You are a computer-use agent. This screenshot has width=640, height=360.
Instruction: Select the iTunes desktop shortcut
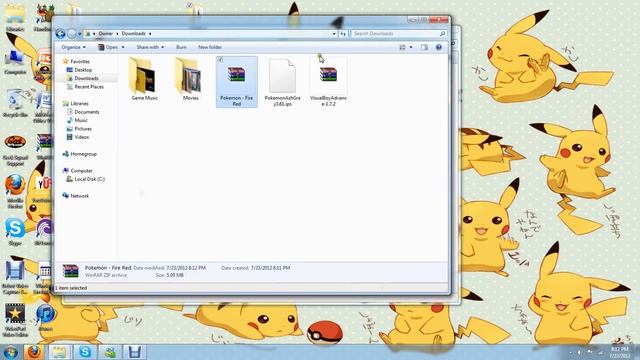[45, 317]
